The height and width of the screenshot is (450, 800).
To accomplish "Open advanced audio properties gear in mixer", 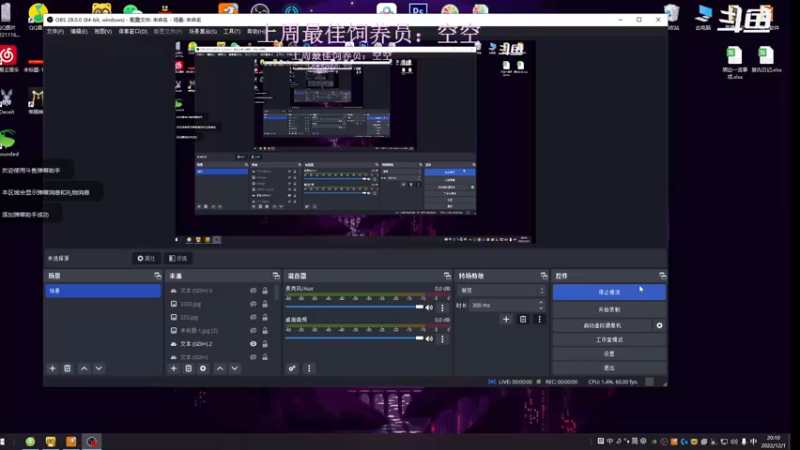I will tap(292, 368).
